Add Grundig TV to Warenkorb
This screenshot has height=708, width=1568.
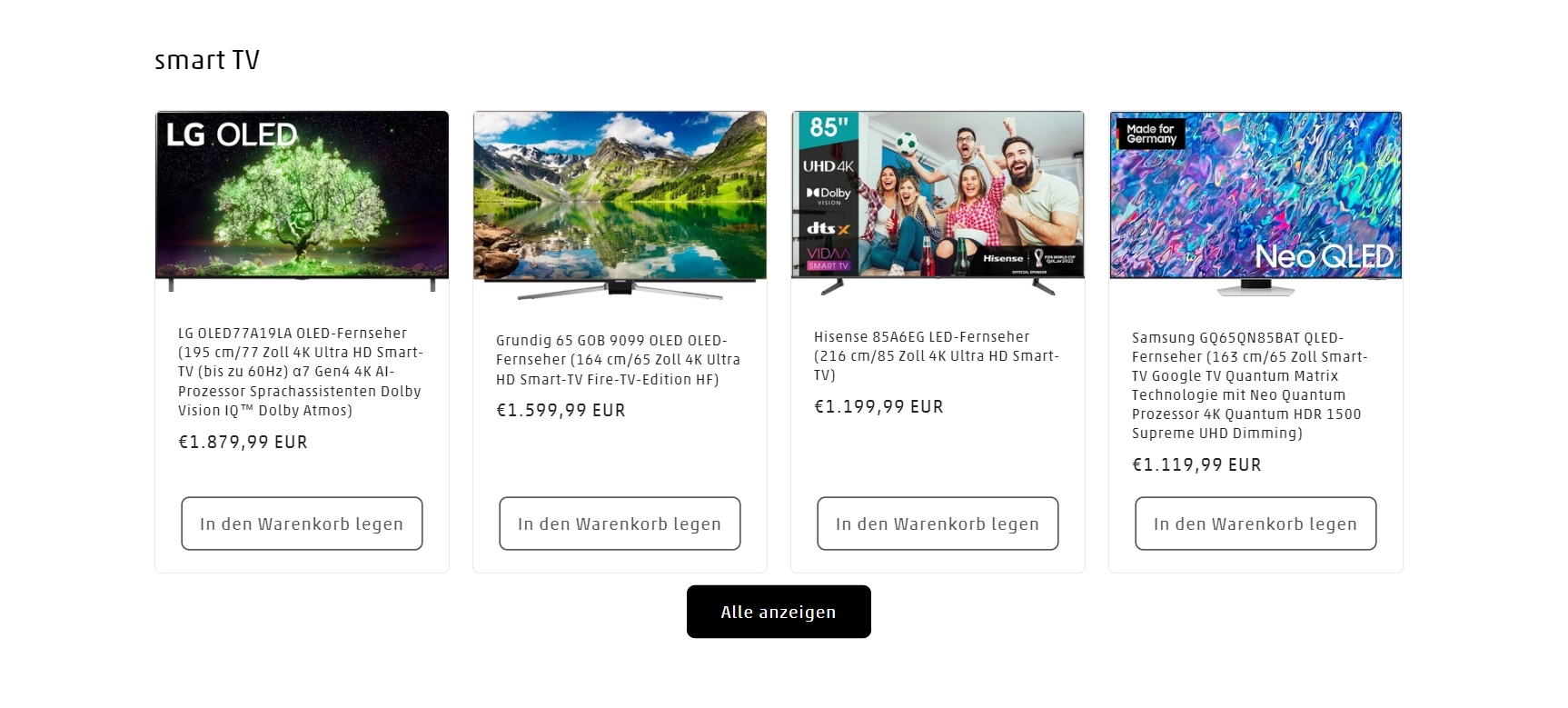tap(620, 524)
